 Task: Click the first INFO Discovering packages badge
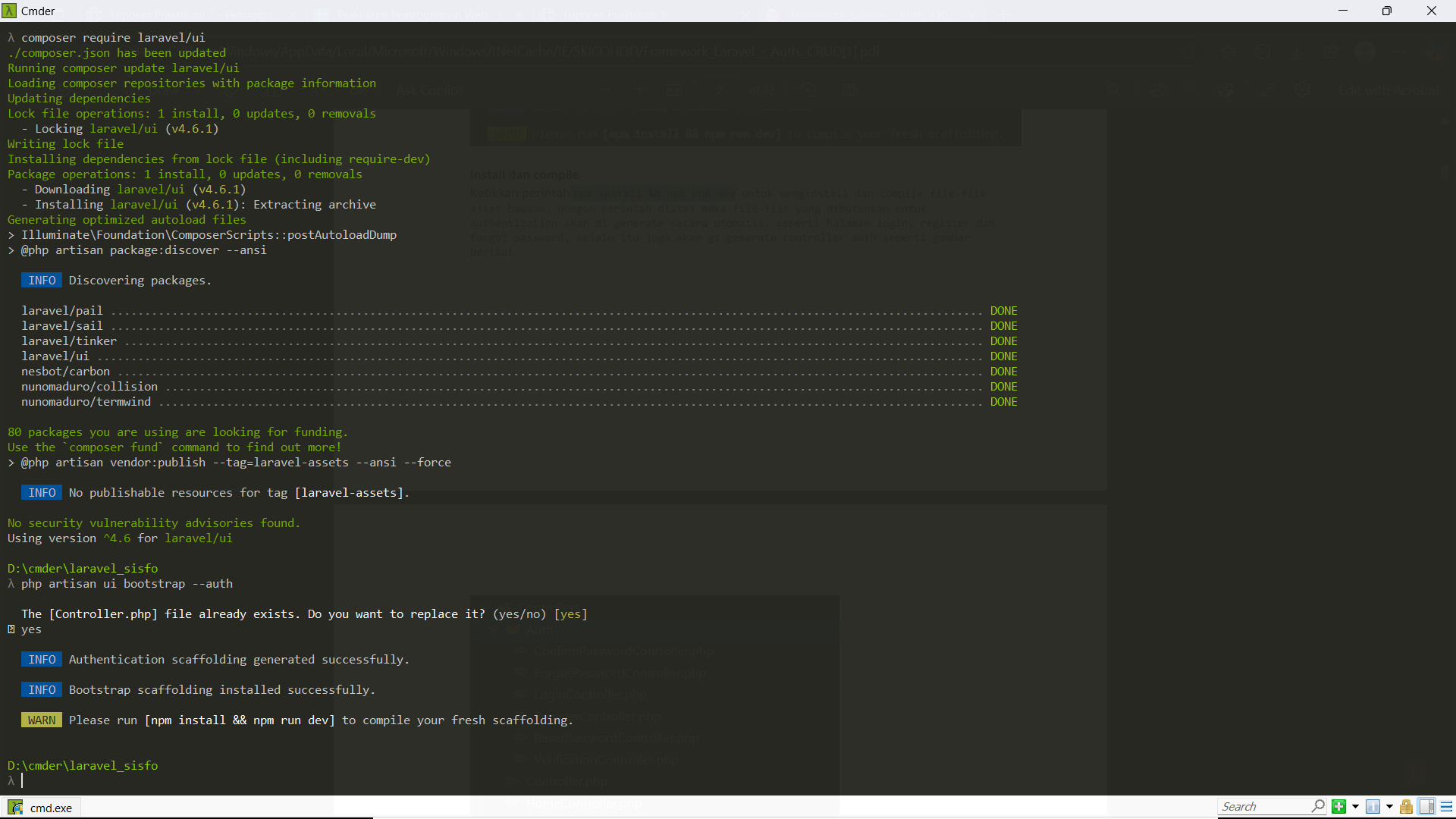(x=42, y=281)
